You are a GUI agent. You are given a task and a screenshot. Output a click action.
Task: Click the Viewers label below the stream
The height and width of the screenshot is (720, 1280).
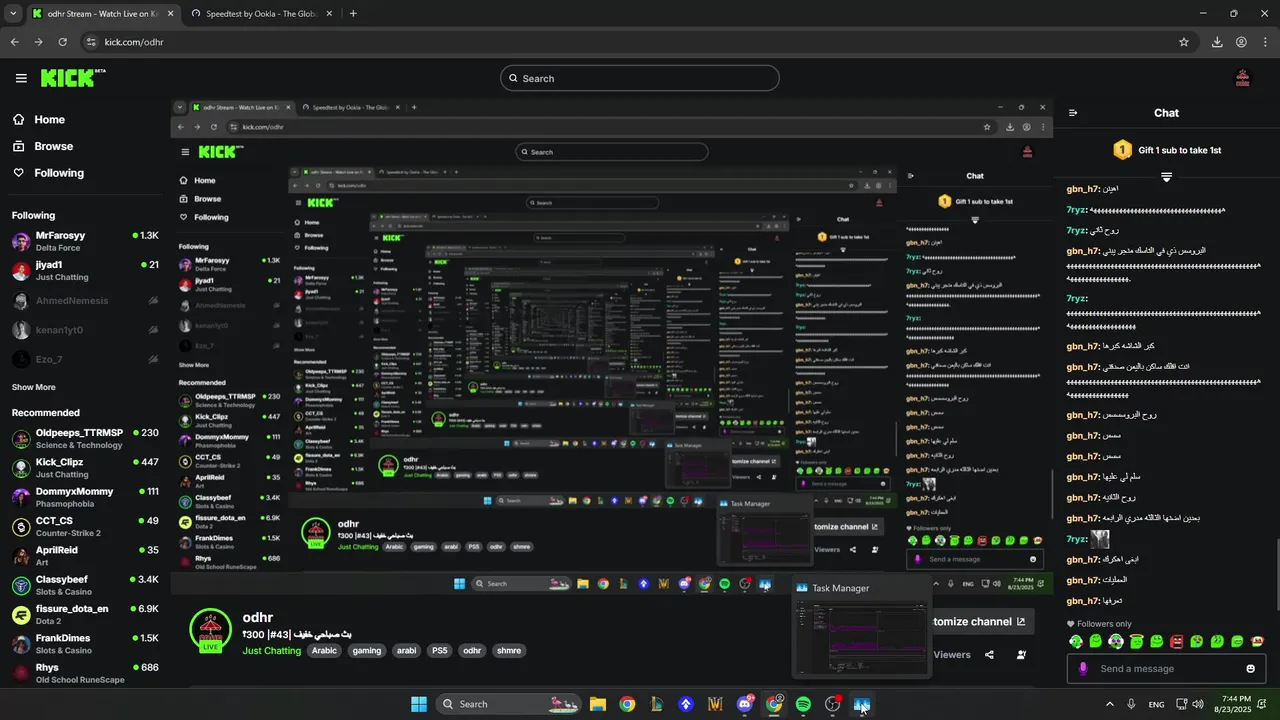coord(952,655)
